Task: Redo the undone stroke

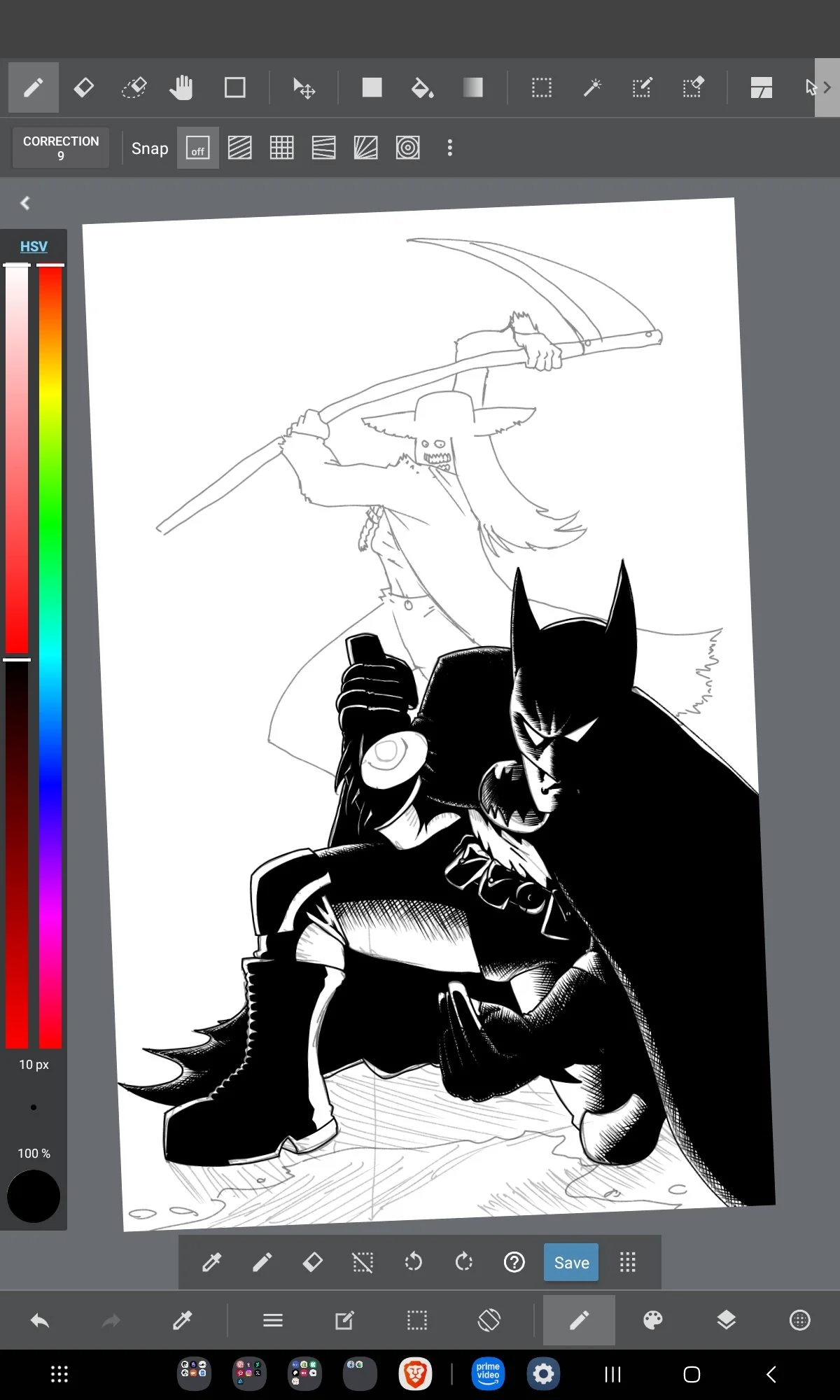Action: [111, 1321]
